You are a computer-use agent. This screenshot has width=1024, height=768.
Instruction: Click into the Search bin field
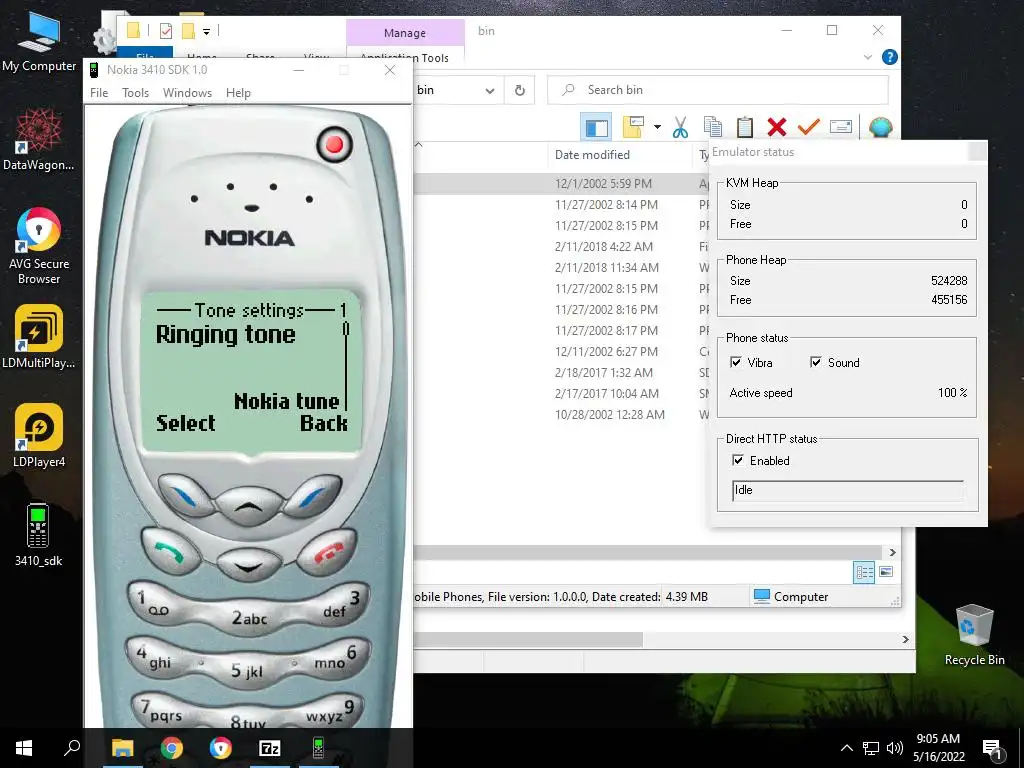718,90
